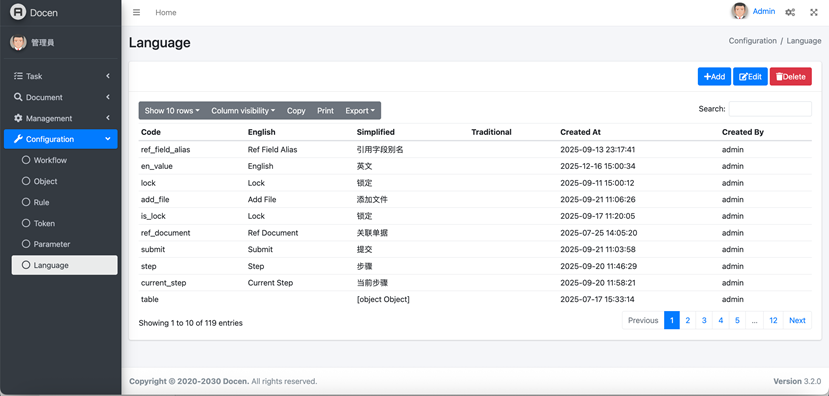Click the sidebar user avatar beside 管理員
The image size is (829, 396).
tap(18, 43)
